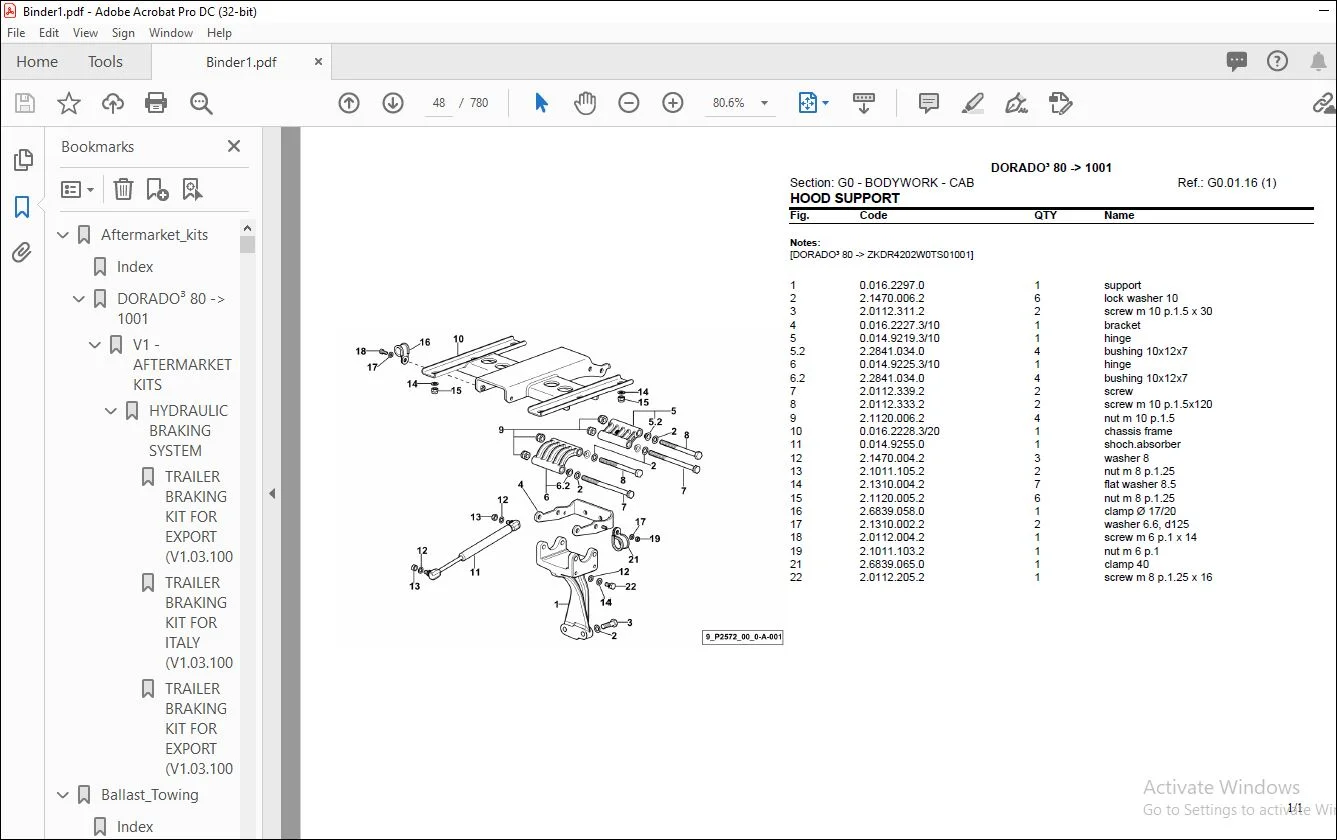
Task: Open the chat notifications icon
Action: click(x=1237, y=62)
